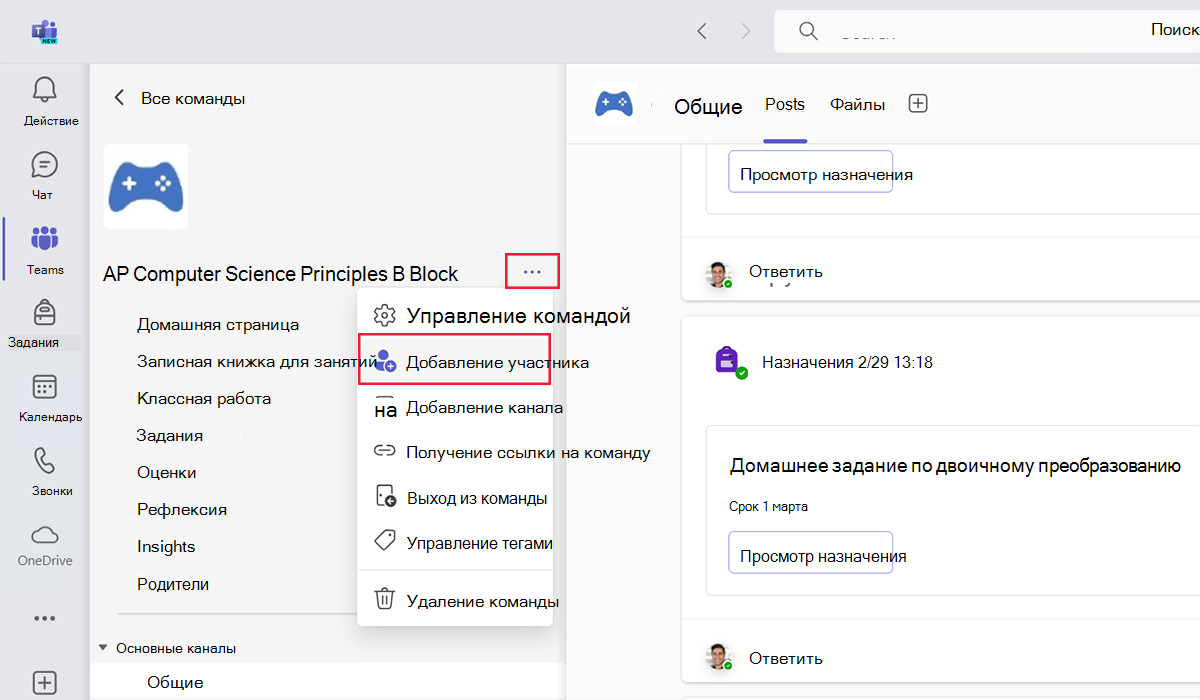Screen dimensions: 1200x700
Task: Open the Chat icon in sidebar
Action: [x=45, y=164]
